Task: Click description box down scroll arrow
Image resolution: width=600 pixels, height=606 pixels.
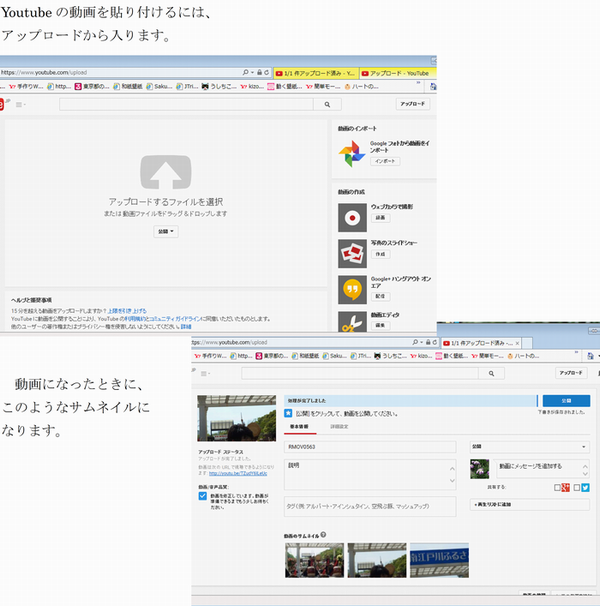Action: (452, 481)
